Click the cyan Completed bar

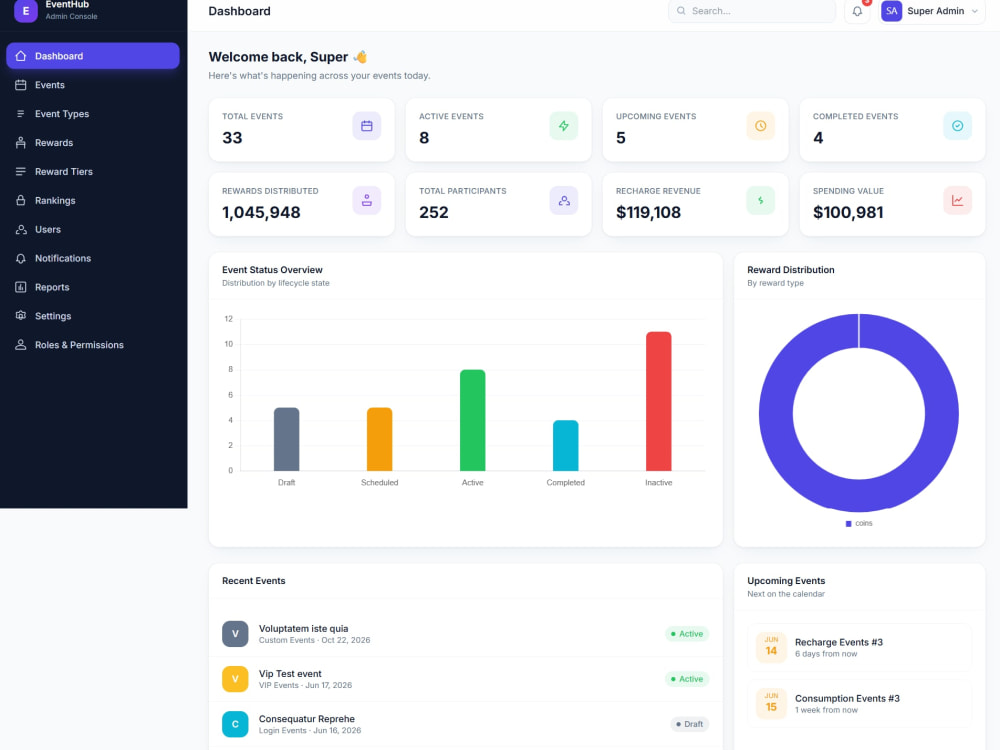(x=566, y=446)
